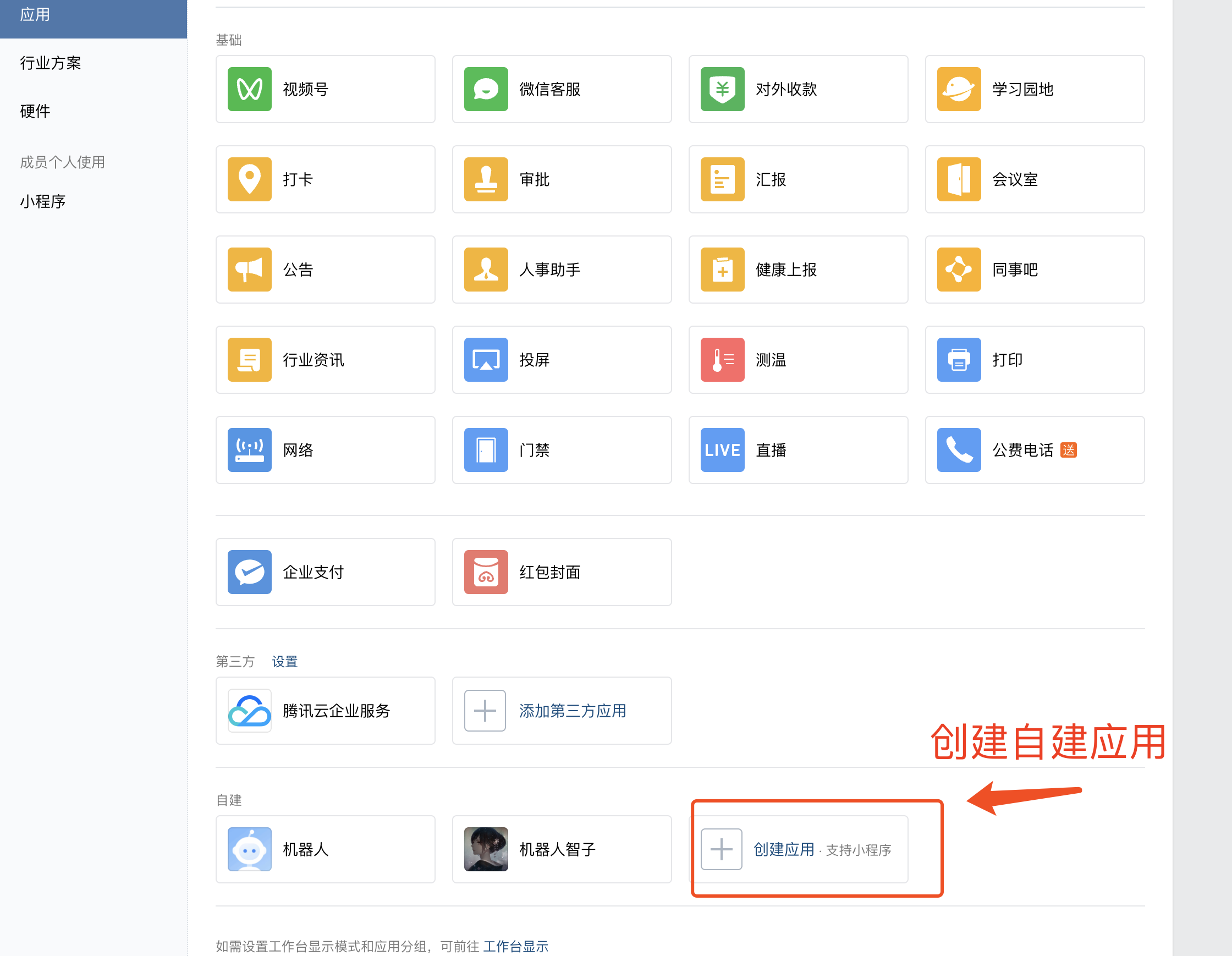
Task: Click the 红包封面 red envelope icon
Action: click(x=486, y=572)
